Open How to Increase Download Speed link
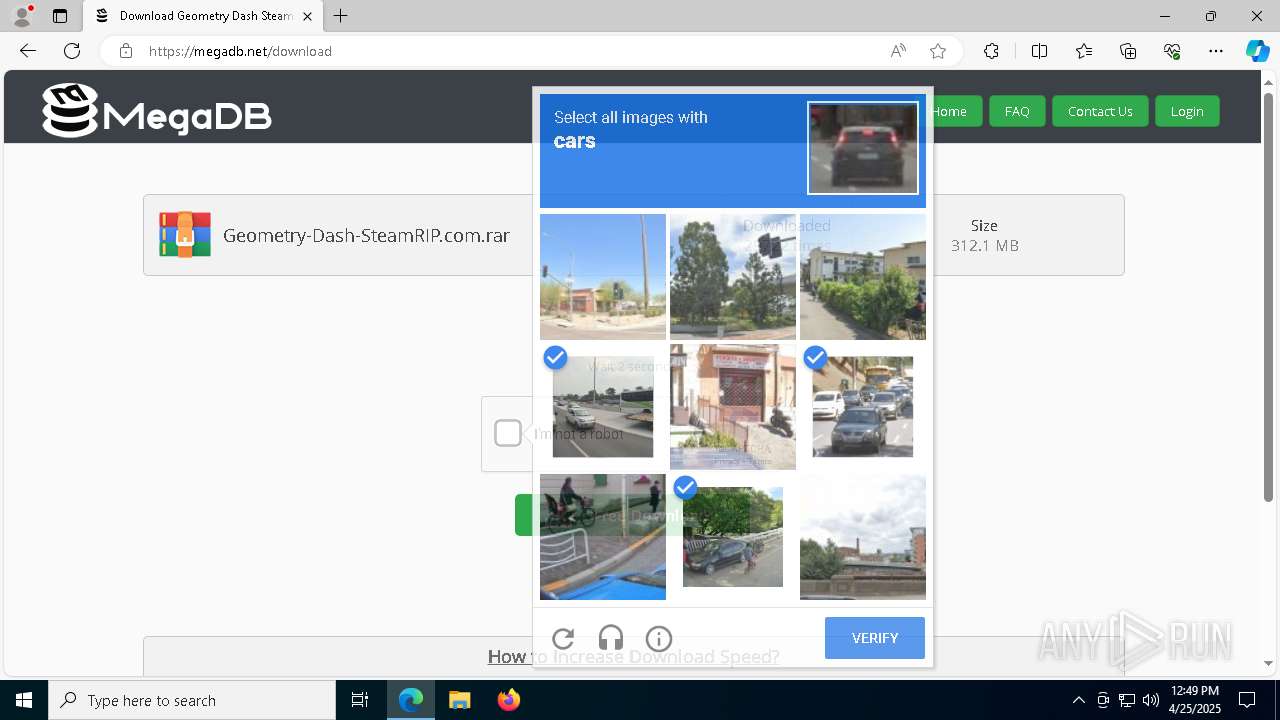The height and width of the screenshot is (720, 1280). [633, 656]
